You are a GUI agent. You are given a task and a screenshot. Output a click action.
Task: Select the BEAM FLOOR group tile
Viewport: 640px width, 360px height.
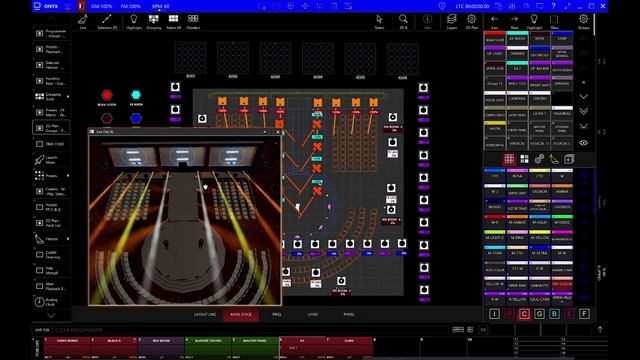pyautogui.click(x=495, y=38)
